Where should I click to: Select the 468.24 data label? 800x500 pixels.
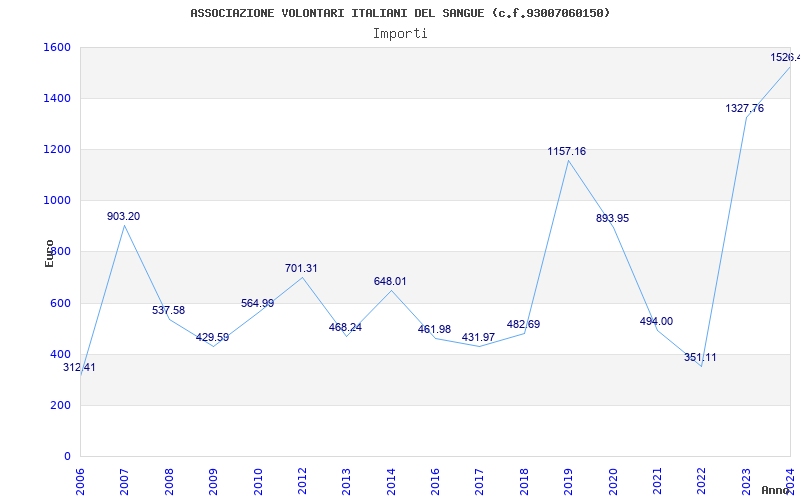point(345,328)
